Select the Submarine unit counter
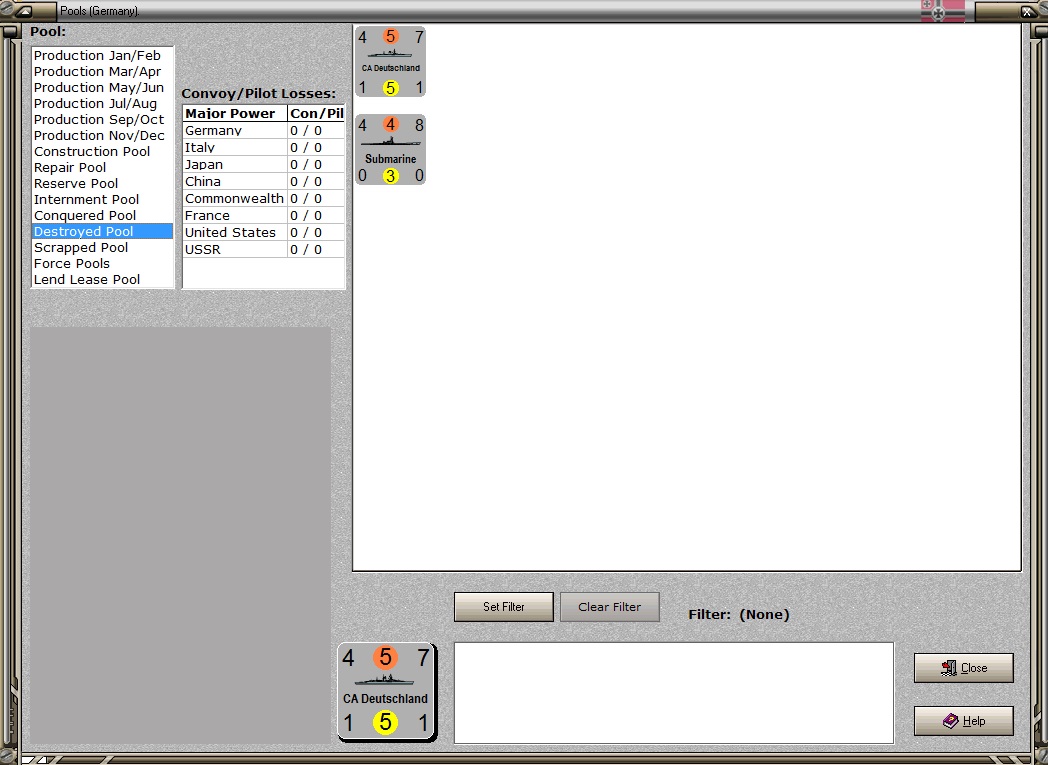 coord(390,150)
